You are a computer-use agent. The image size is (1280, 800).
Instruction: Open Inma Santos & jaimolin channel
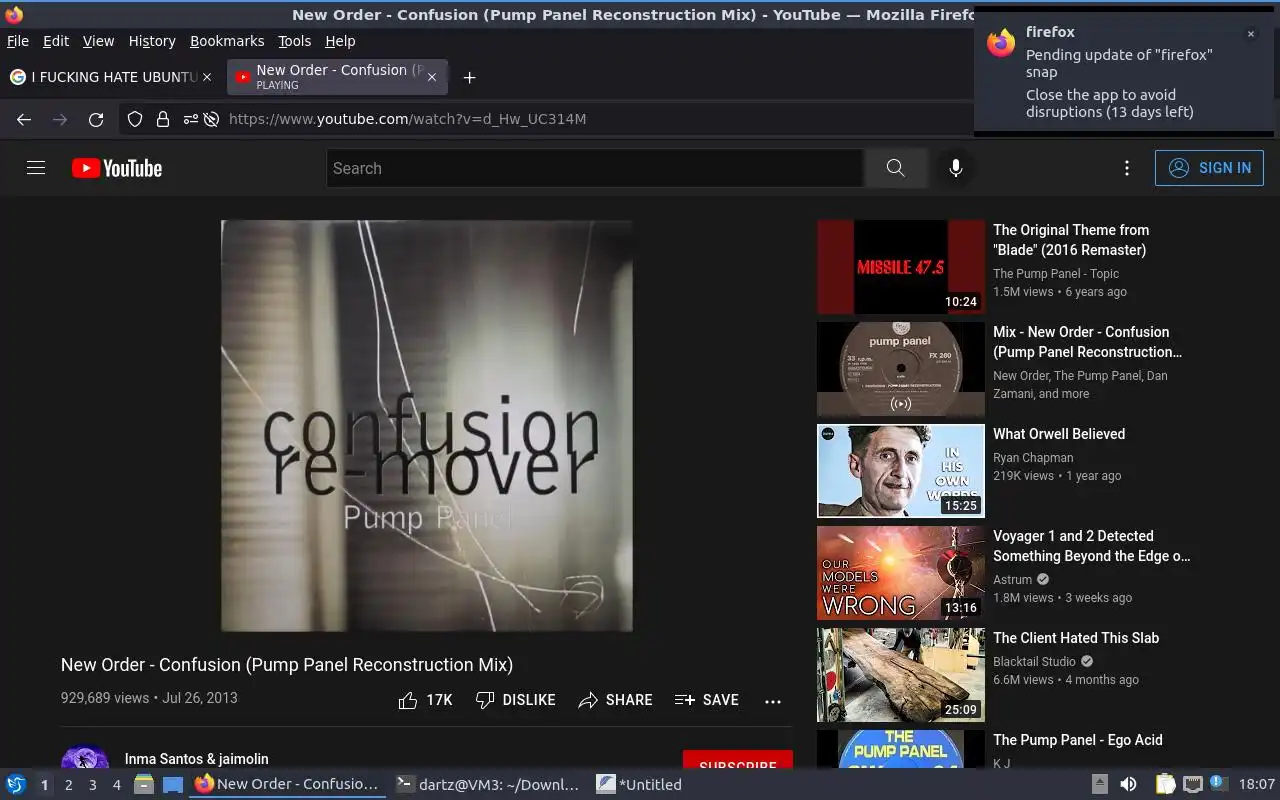pos(196,759)
